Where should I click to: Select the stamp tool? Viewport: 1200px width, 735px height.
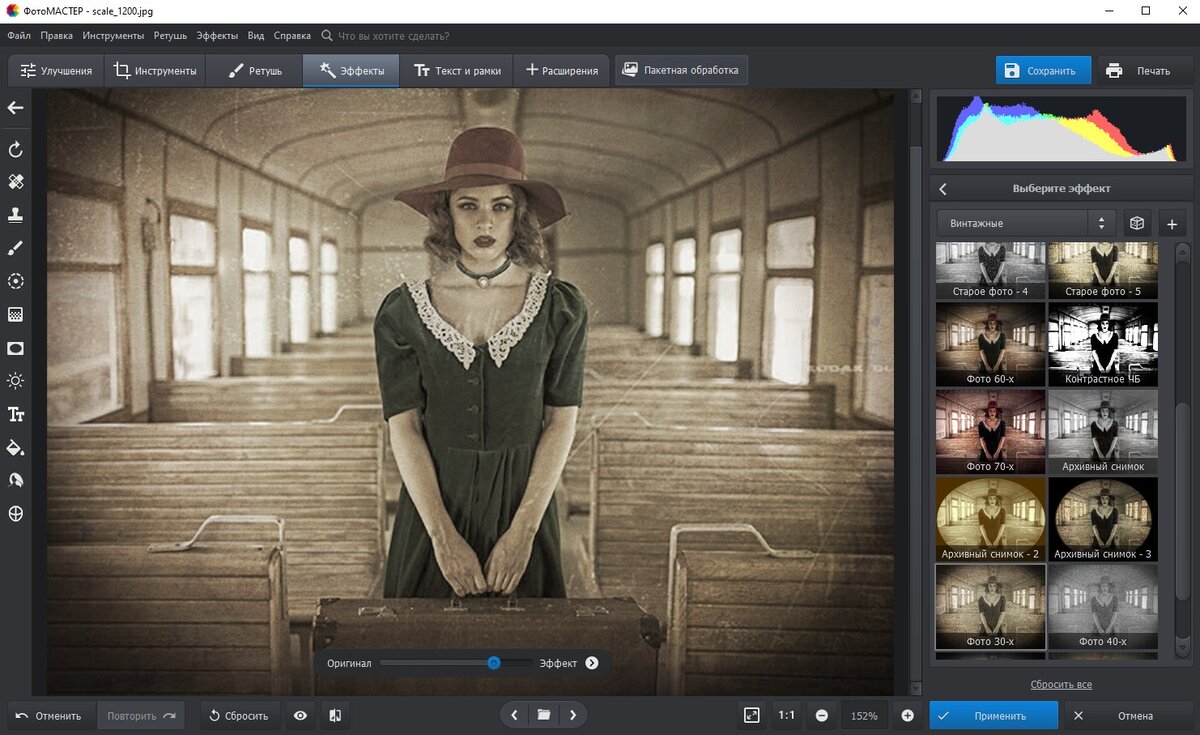coord(15,215)
